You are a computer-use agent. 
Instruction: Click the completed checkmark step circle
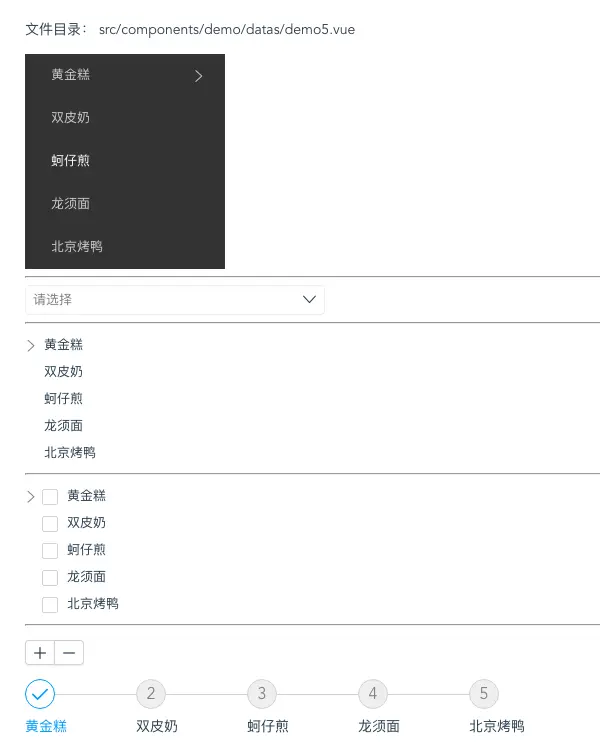click(x=40, y=694)
